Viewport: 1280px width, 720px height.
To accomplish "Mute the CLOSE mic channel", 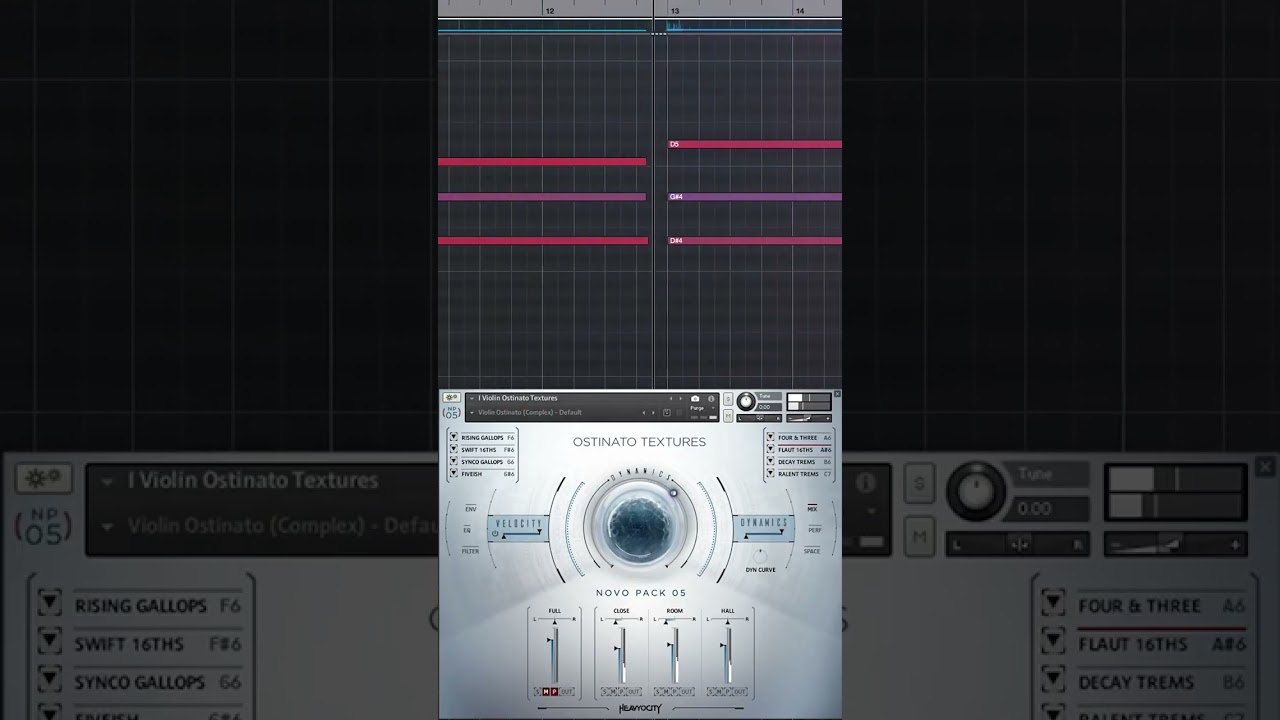I will (x=613, y=692).
